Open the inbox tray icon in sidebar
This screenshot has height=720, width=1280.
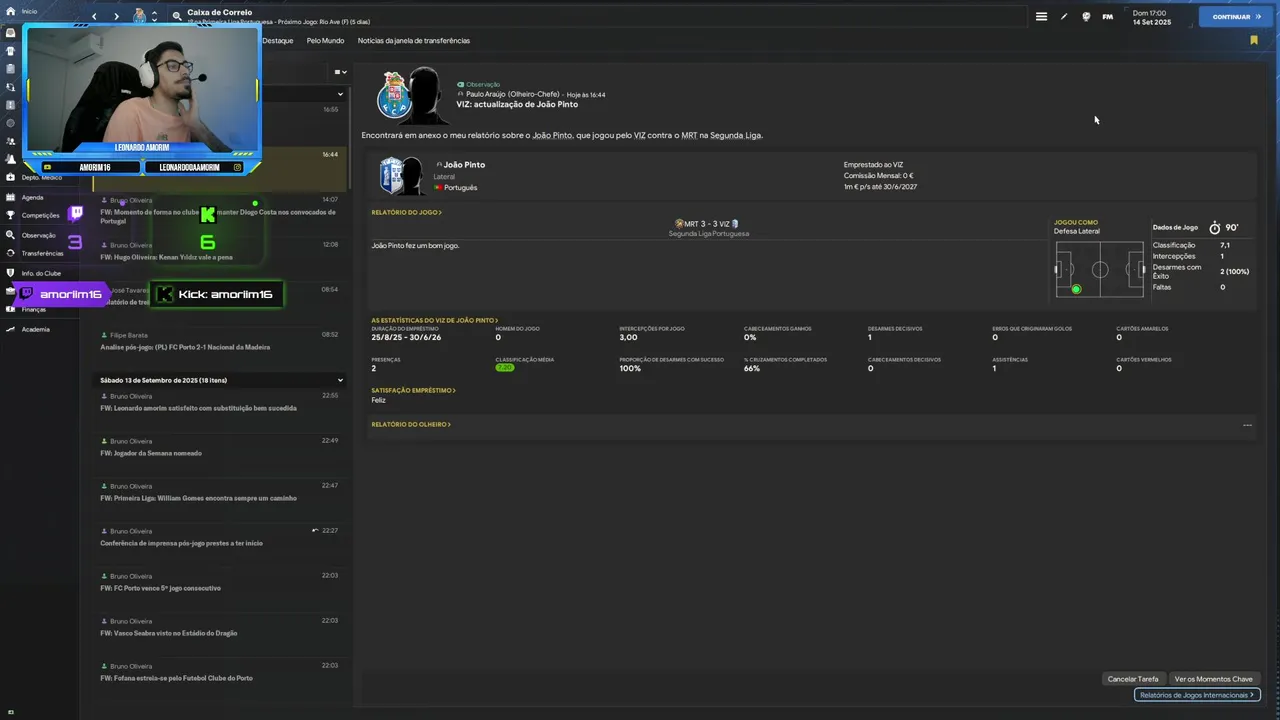[x=10, y=33]
